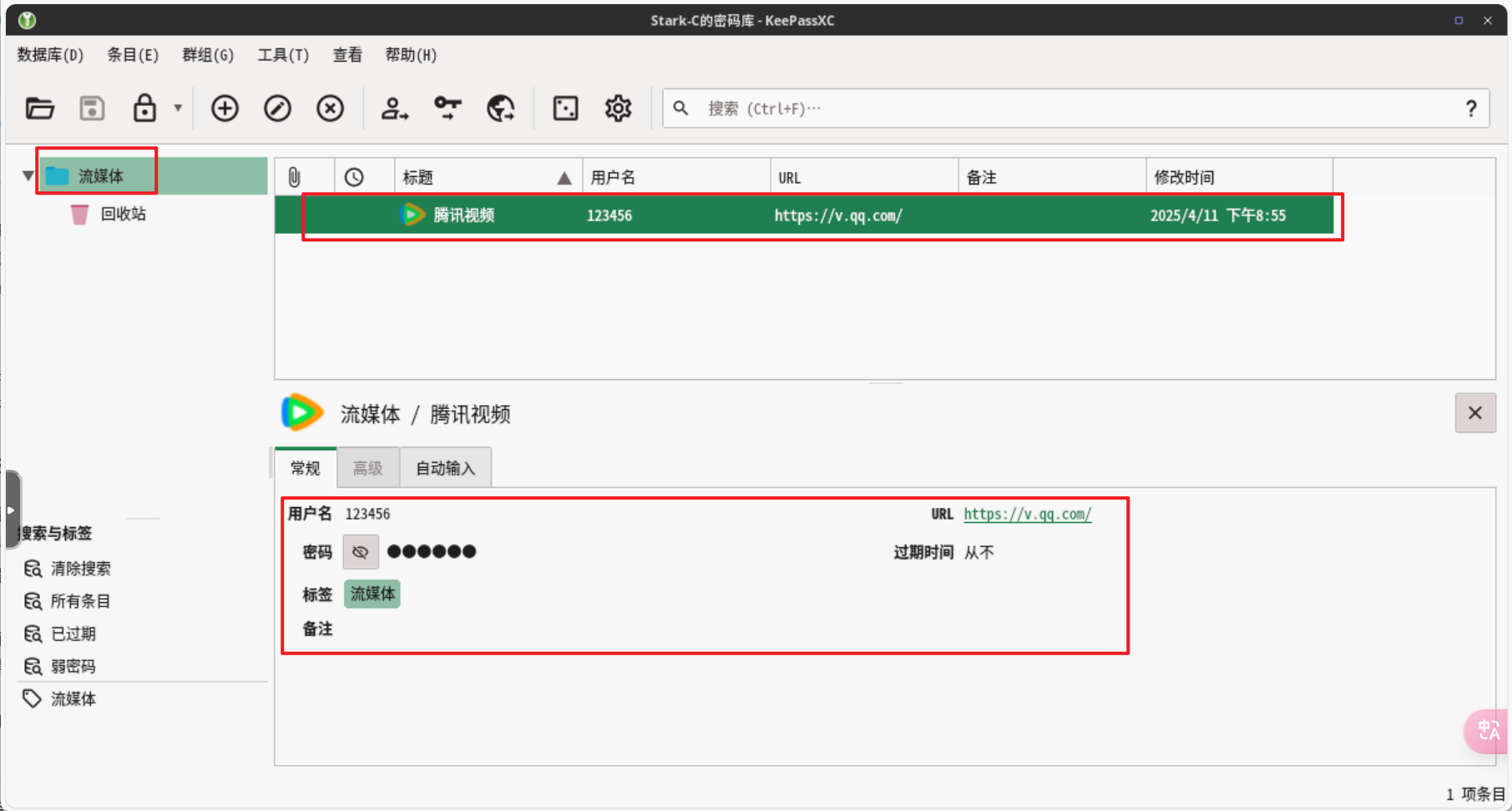This screenshot has height=811, width=1512.
Task: Sort entries by 备注 column header
Action: (x=1051, y=177)
